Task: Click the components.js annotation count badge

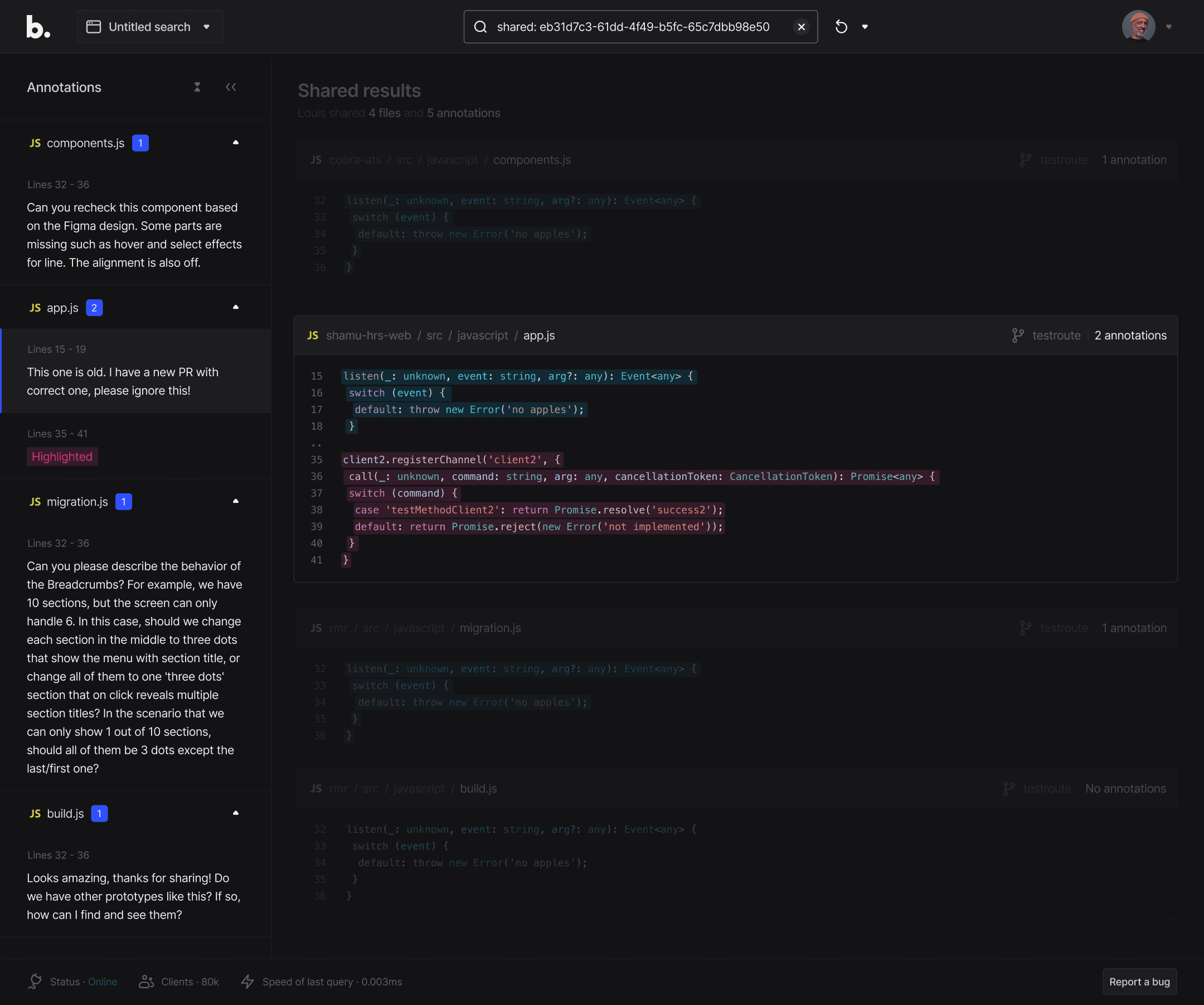Action: (140, 143)
